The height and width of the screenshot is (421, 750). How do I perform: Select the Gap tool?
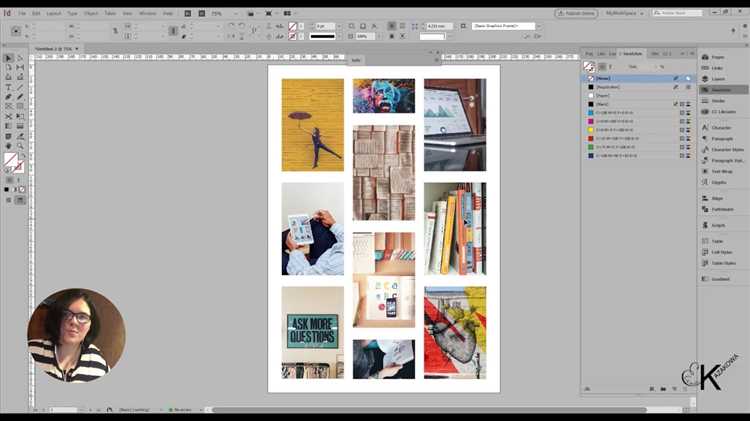coord(20,67)
